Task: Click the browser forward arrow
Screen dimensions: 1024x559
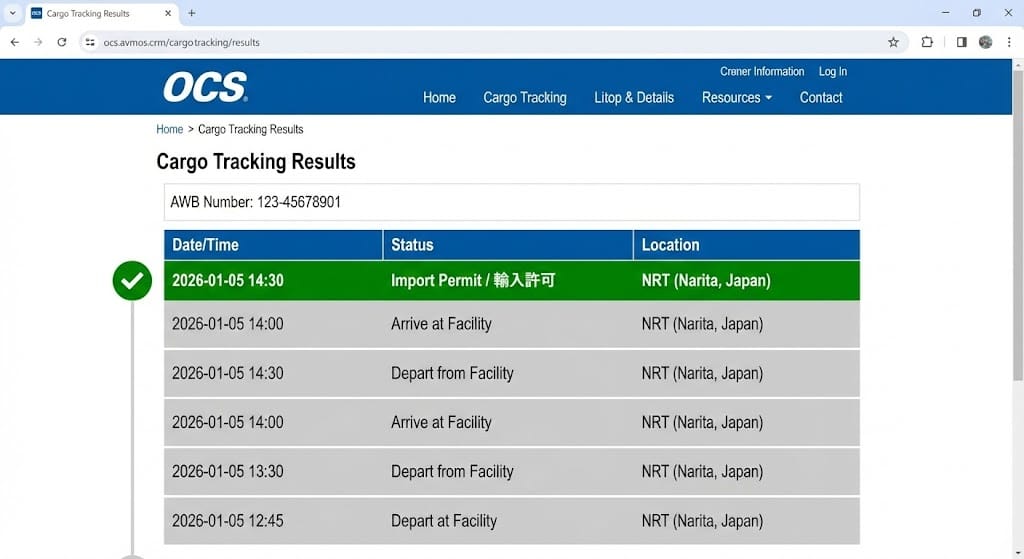Action: (38, 42)
